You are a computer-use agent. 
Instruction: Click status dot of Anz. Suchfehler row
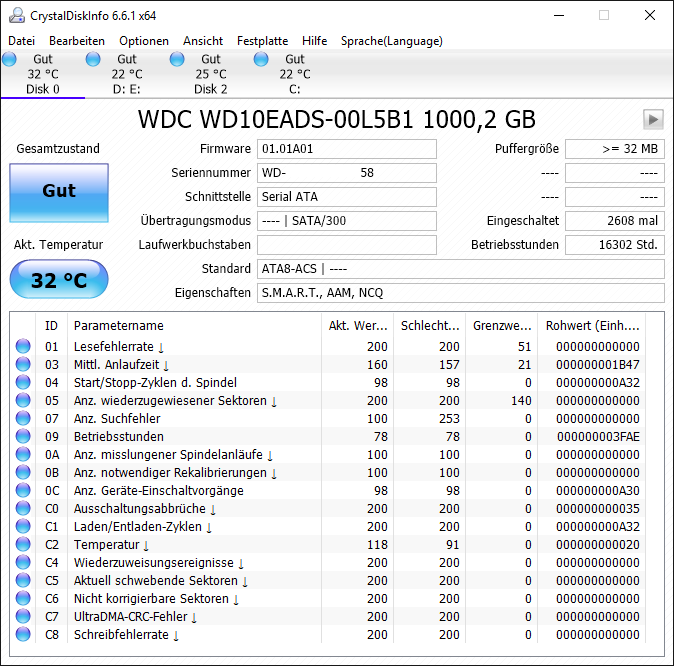23,418
